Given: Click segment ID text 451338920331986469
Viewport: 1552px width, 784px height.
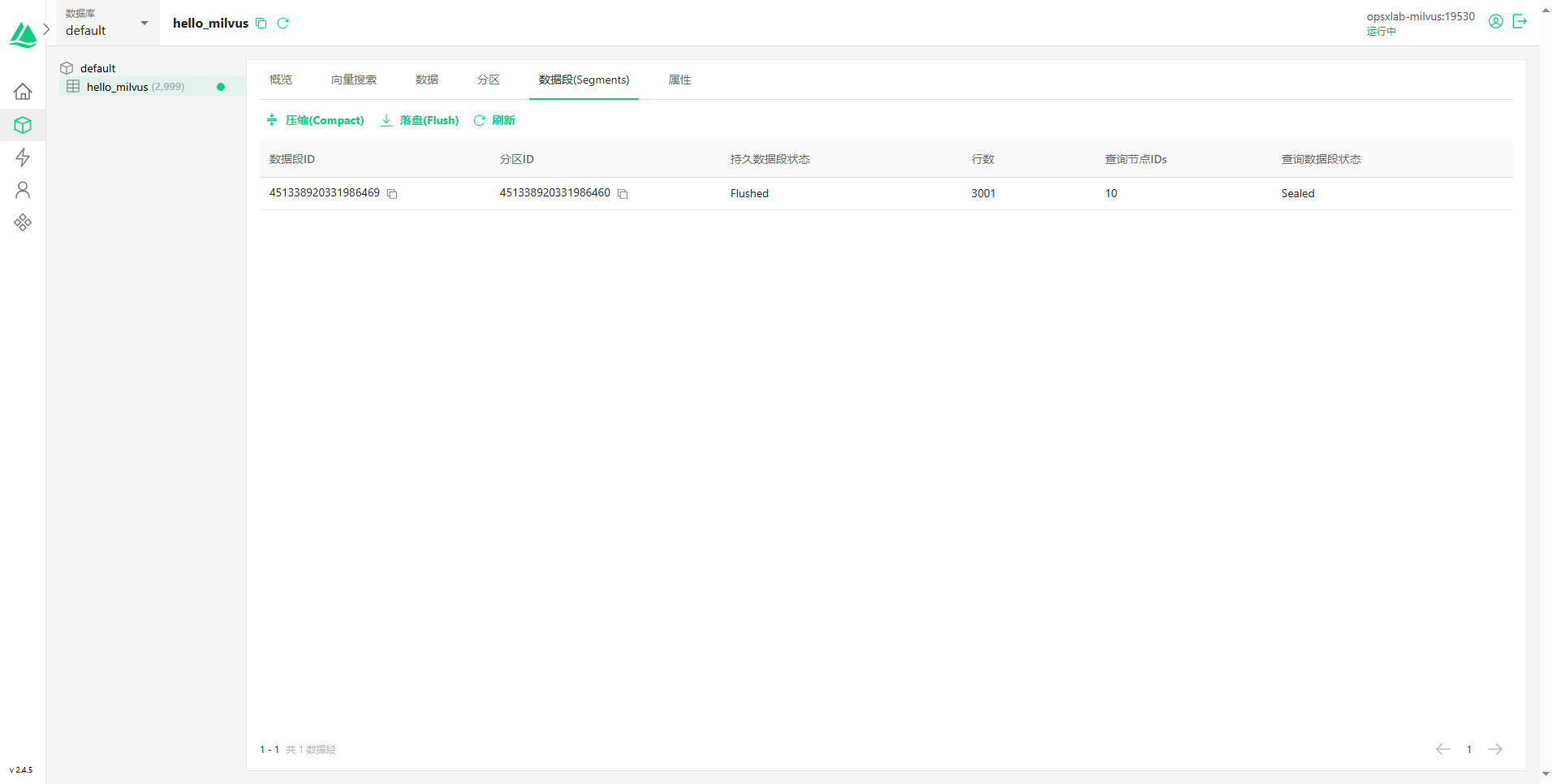Looking at the screenshot, I should tap(325, 192).
